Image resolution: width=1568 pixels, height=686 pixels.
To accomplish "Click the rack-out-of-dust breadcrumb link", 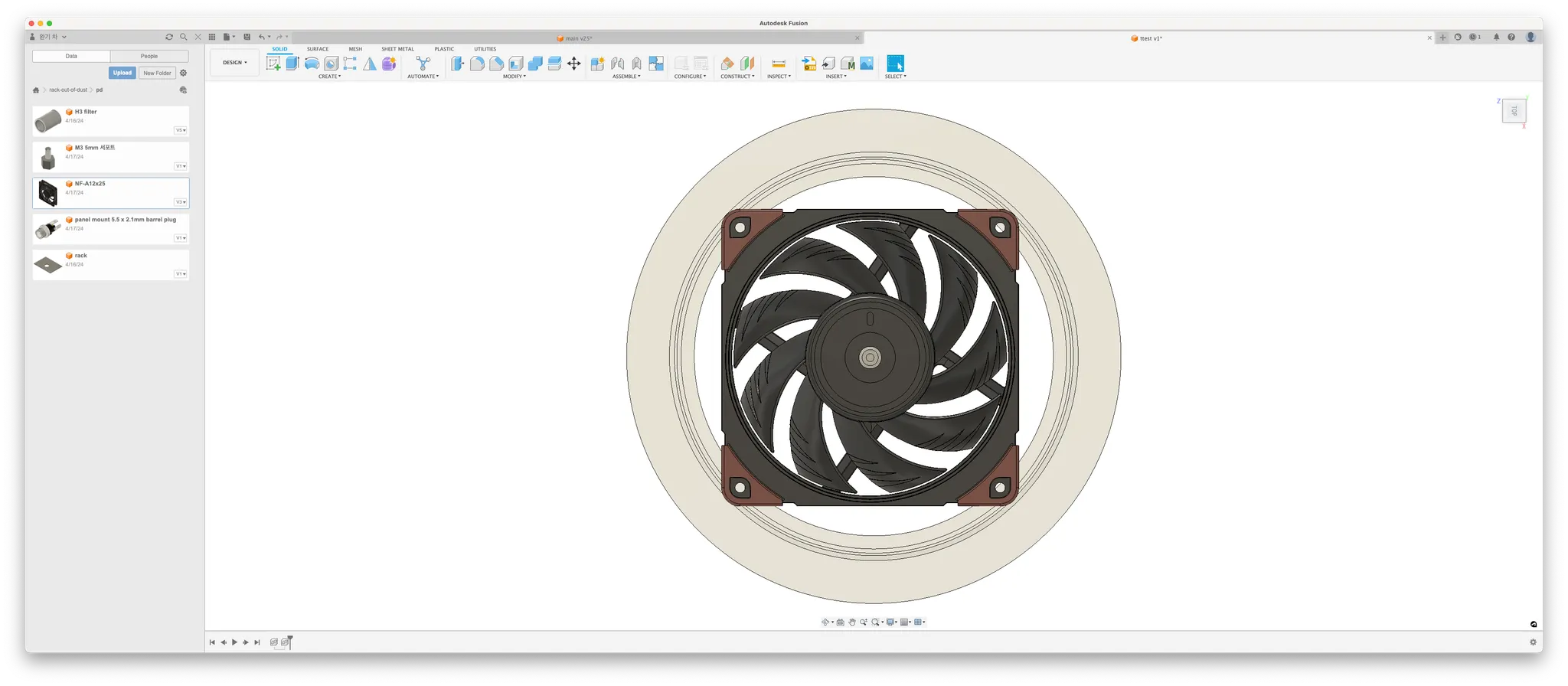I will (x=68, y=90).
